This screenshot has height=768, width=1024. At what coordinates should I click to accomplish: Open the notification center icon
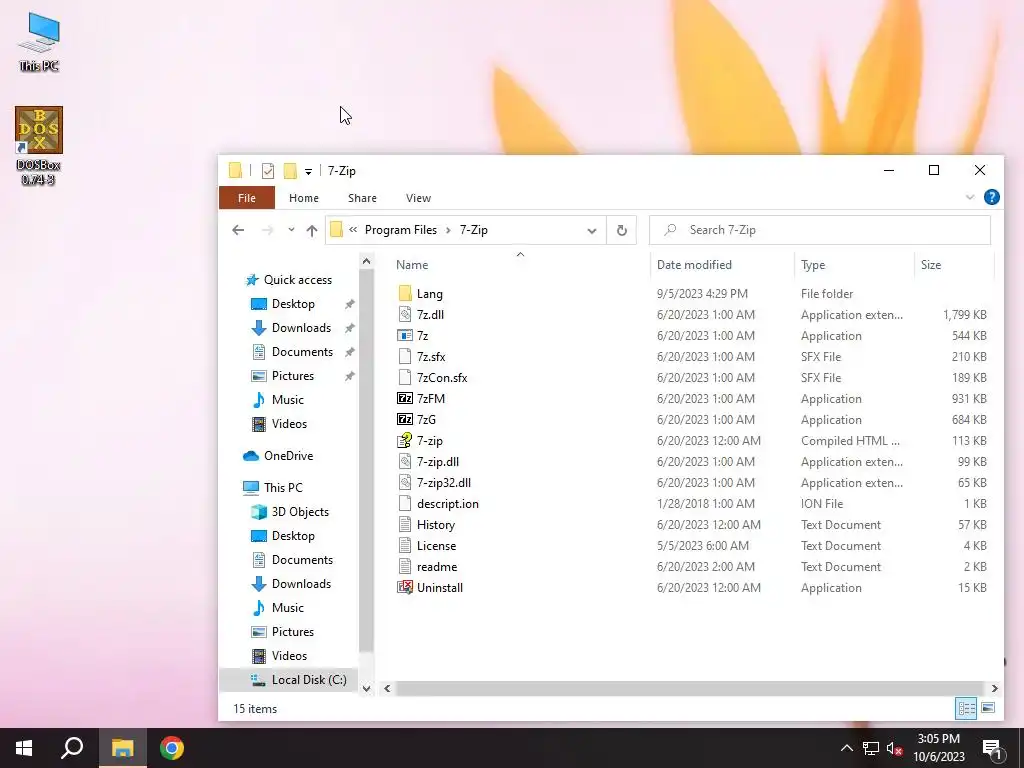992,748
